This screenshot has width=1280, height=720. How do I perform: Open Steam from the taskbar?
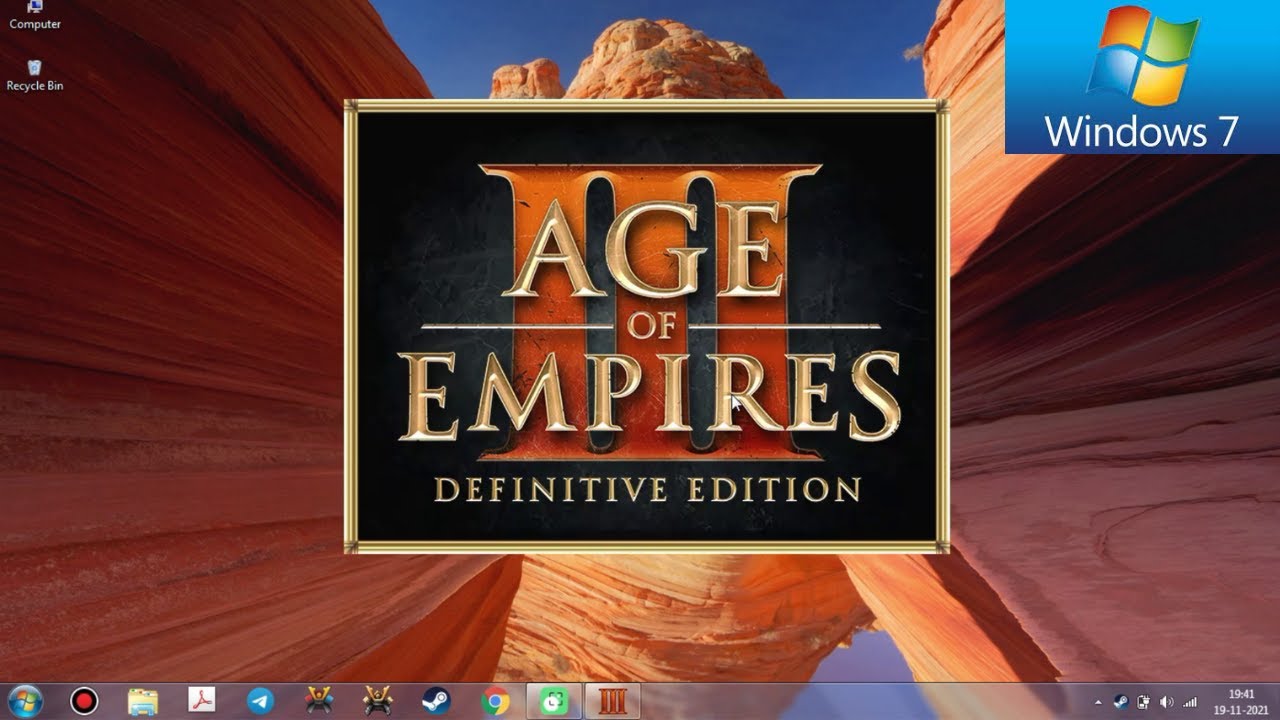click(x=436, y=701)
